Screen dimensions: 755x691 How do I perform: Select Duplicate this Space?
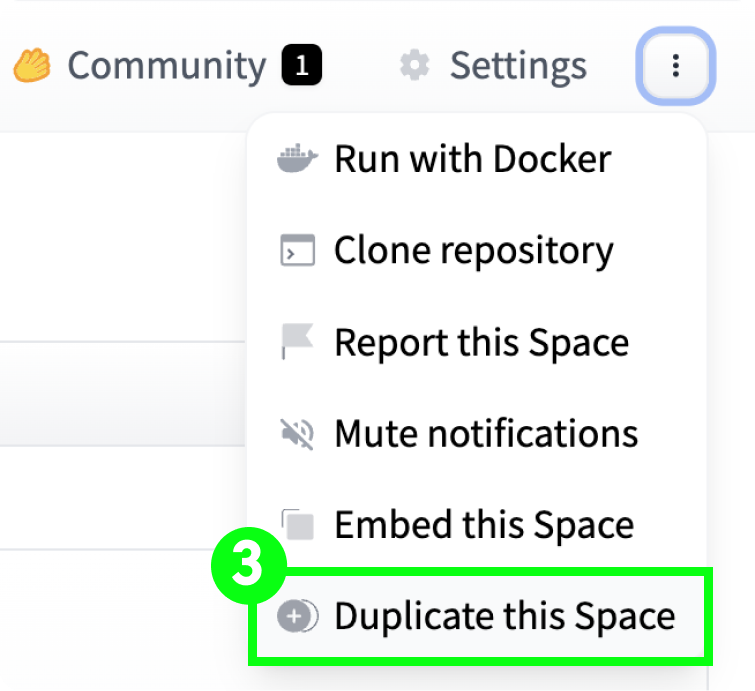[x=504, y=617]
